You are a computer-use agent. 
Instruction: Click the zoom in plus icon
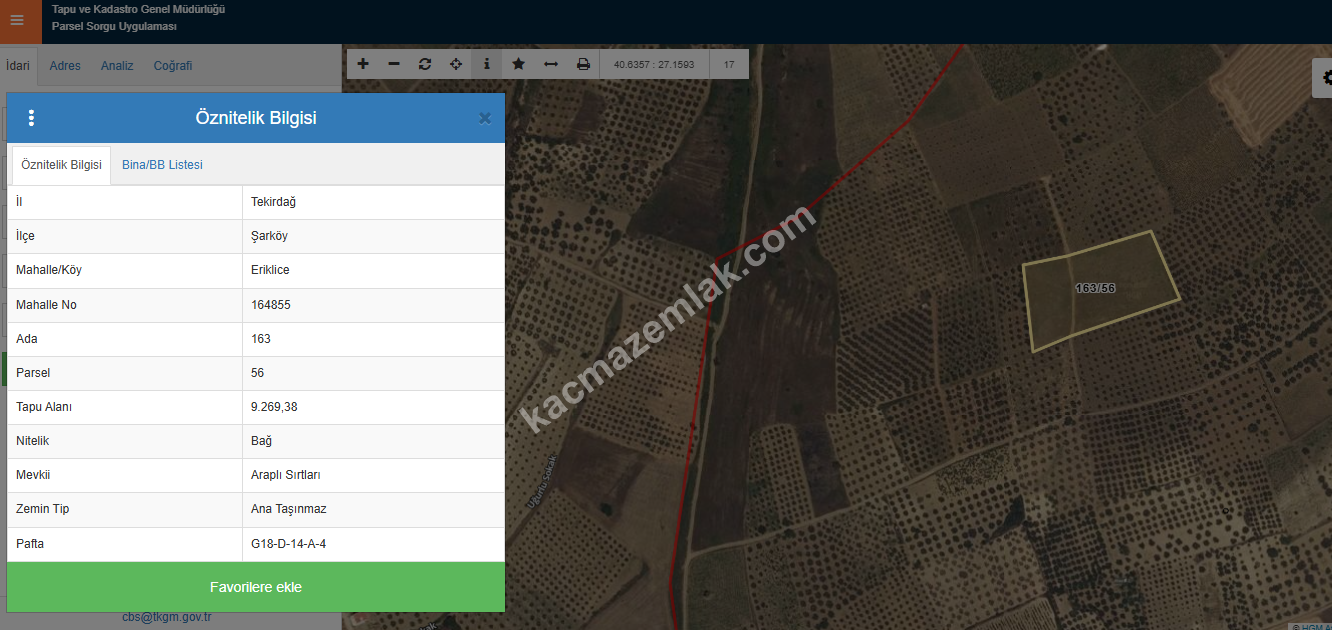[x=363, y=64]
